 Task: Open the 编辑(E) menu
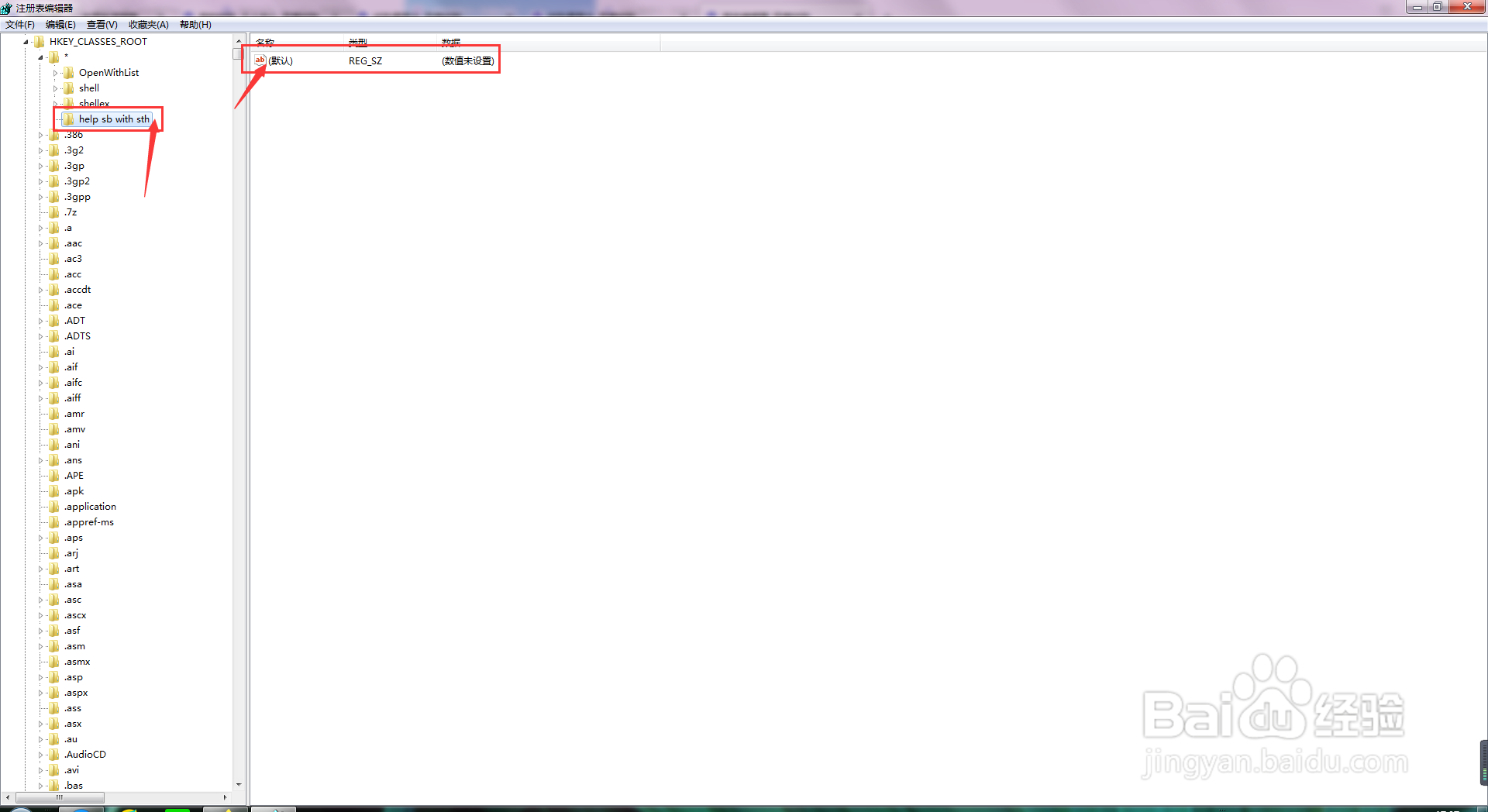pyautogui.click(x=60, y=25)
